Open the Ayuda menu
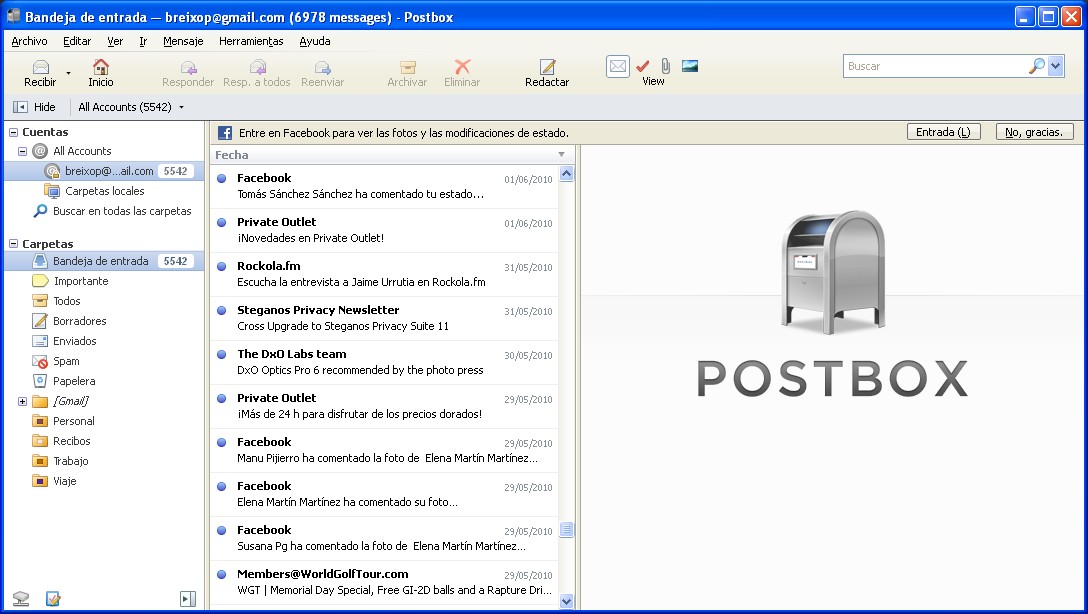The width and height of the screenshot is (1088, 614). pyautogui.click(x=315, y=41)
